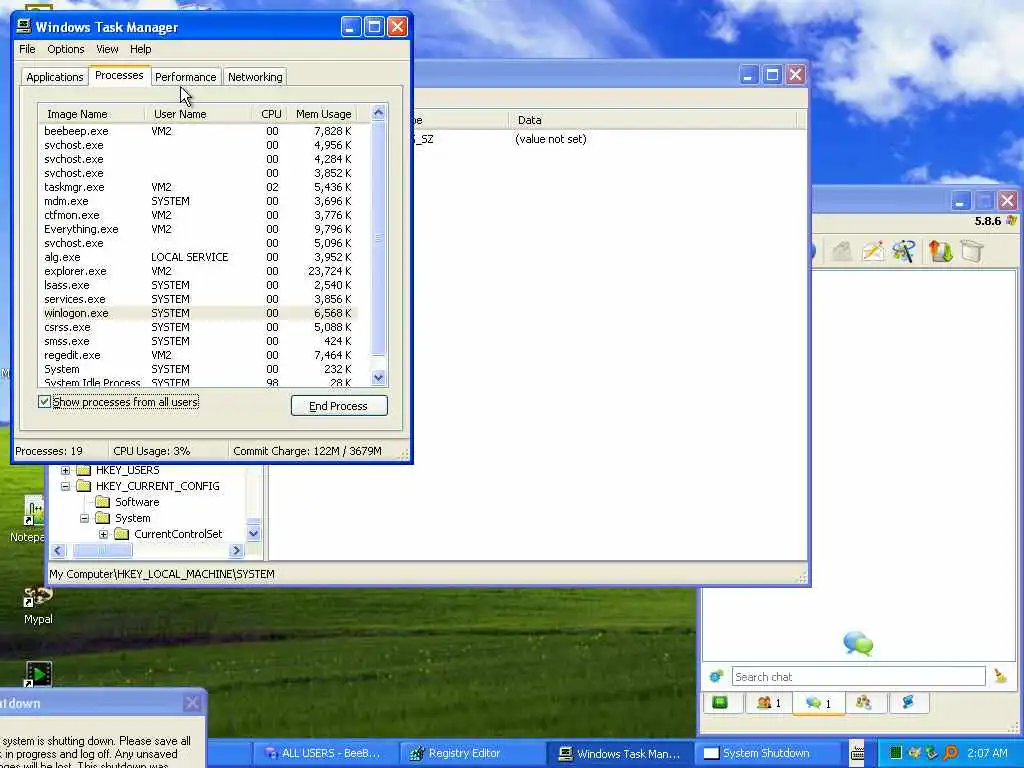
Task: Switch to the Performance tab
Action: tap(185, 77)
